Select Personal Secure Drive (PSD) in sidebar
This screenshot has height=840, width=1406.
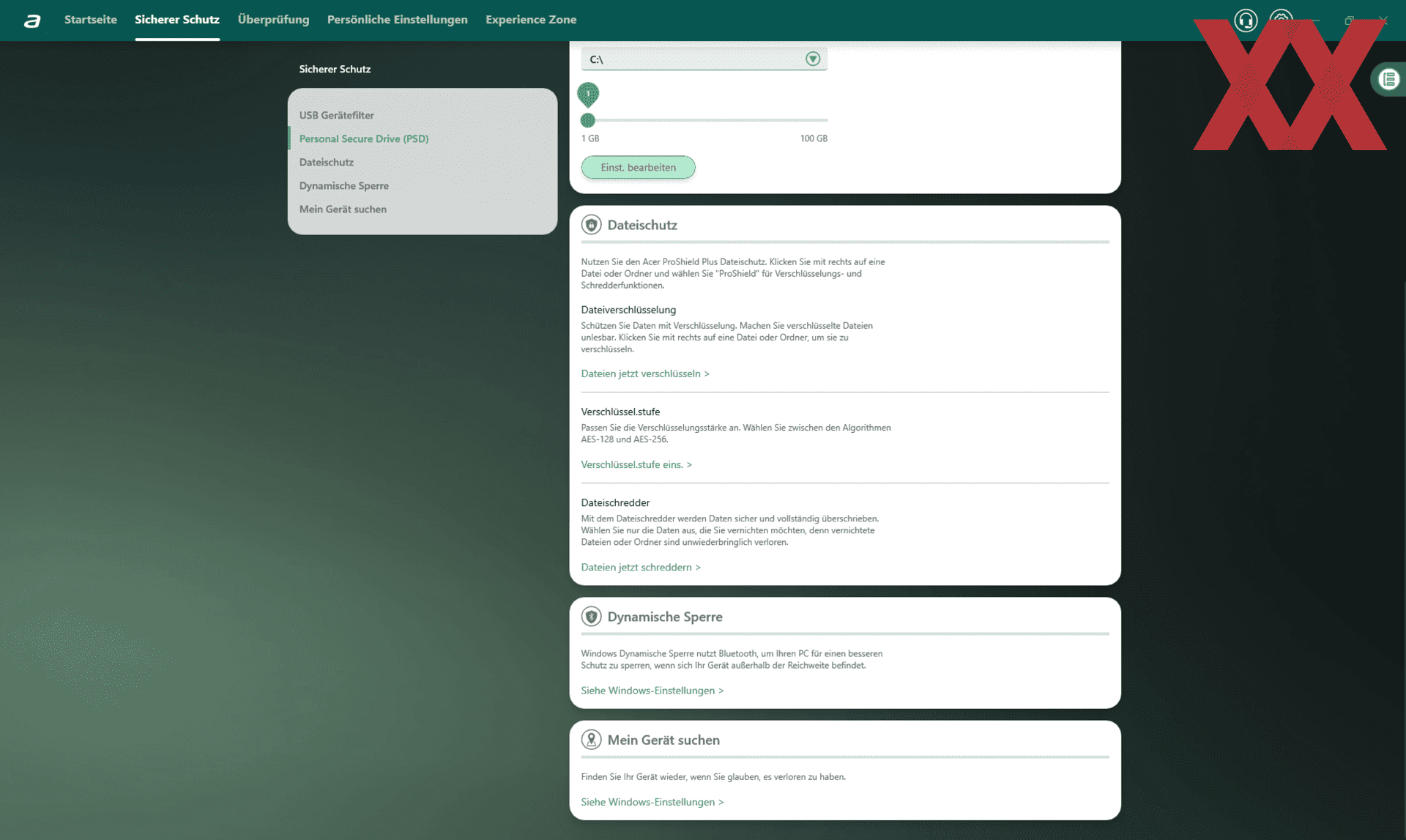[364, 138]
